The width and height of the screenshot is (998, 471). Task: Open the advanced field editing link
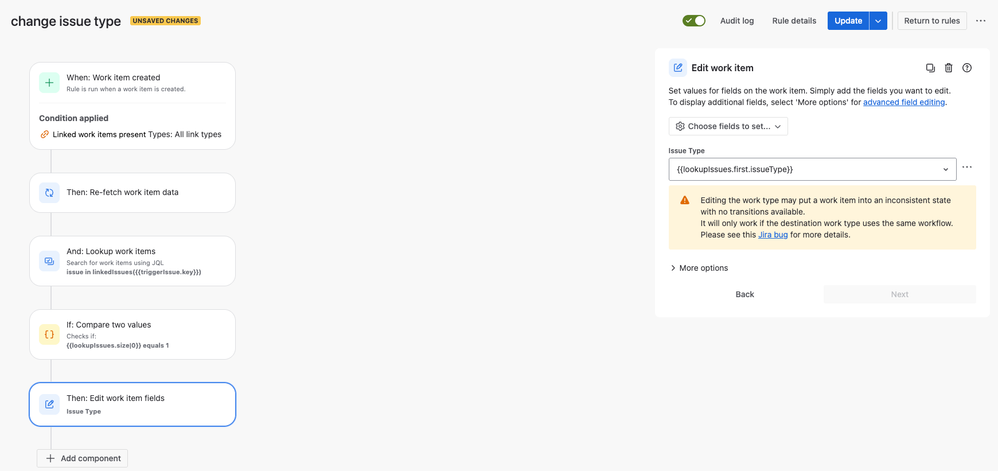pos(904,102)
